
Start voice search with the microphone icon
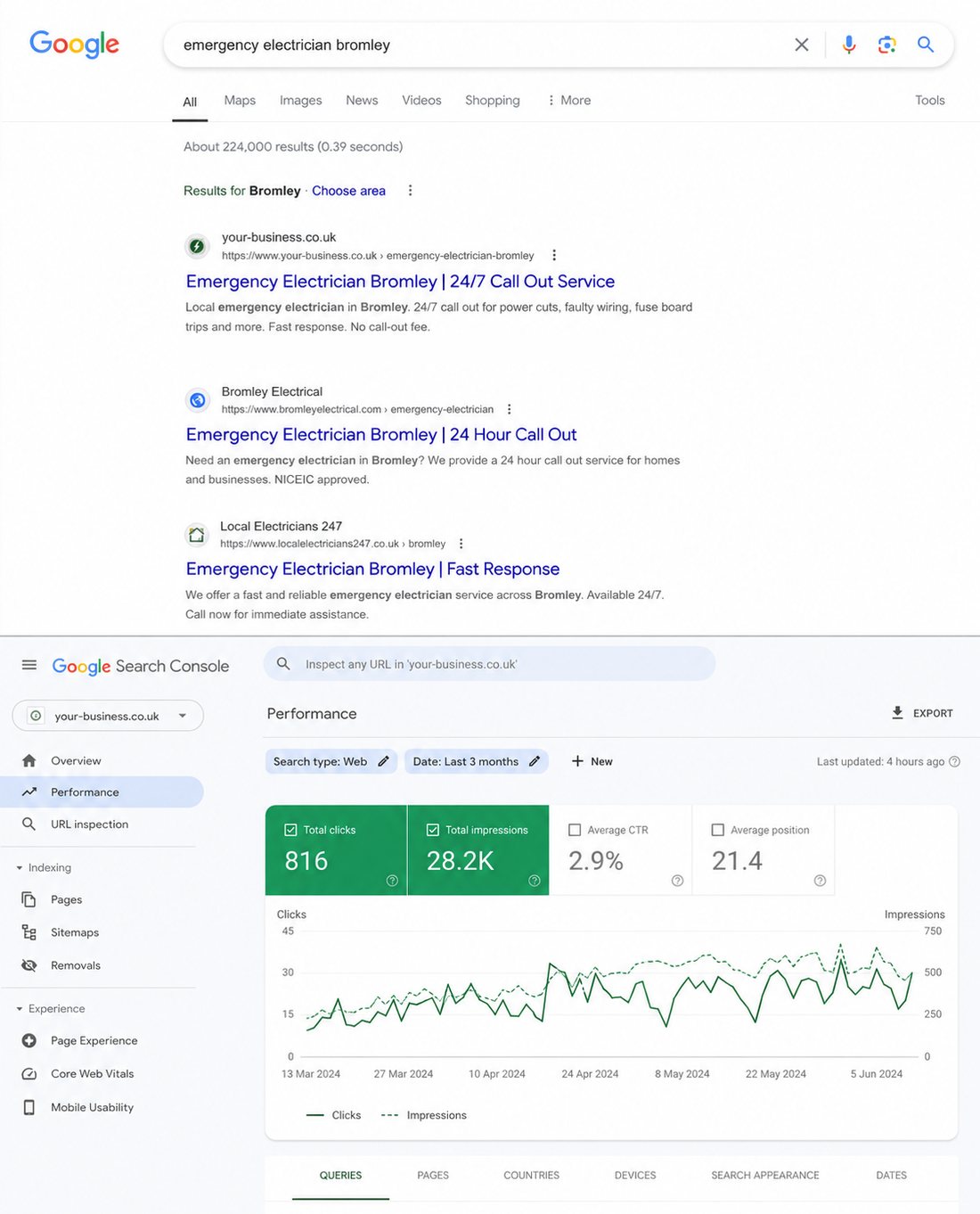pyautogui.click(x=849, y=45)
